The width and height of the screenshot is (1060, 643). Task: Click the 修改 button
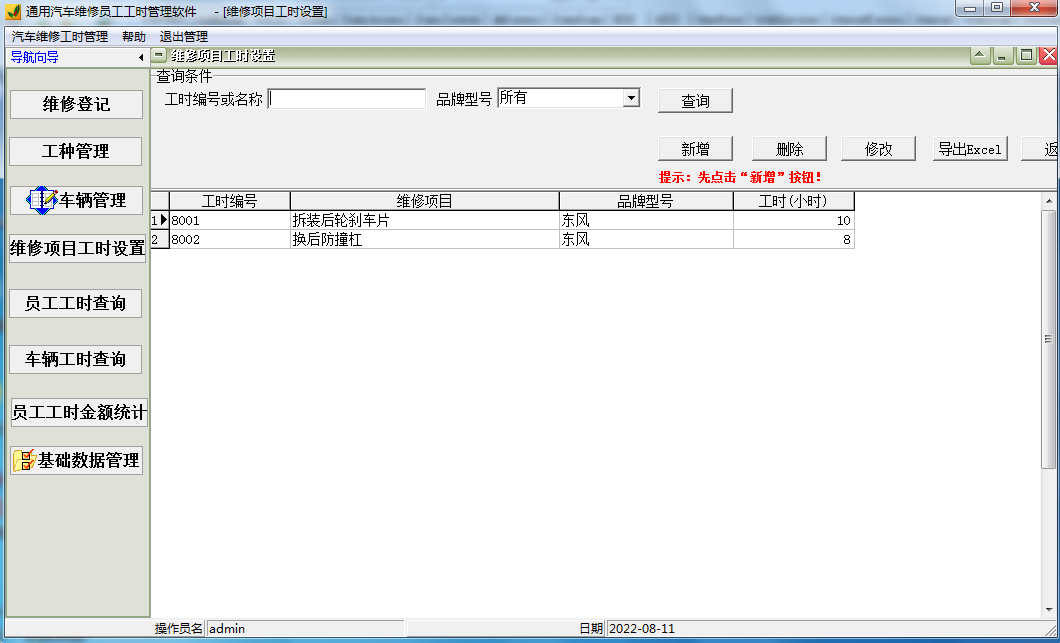coord(878,149)
